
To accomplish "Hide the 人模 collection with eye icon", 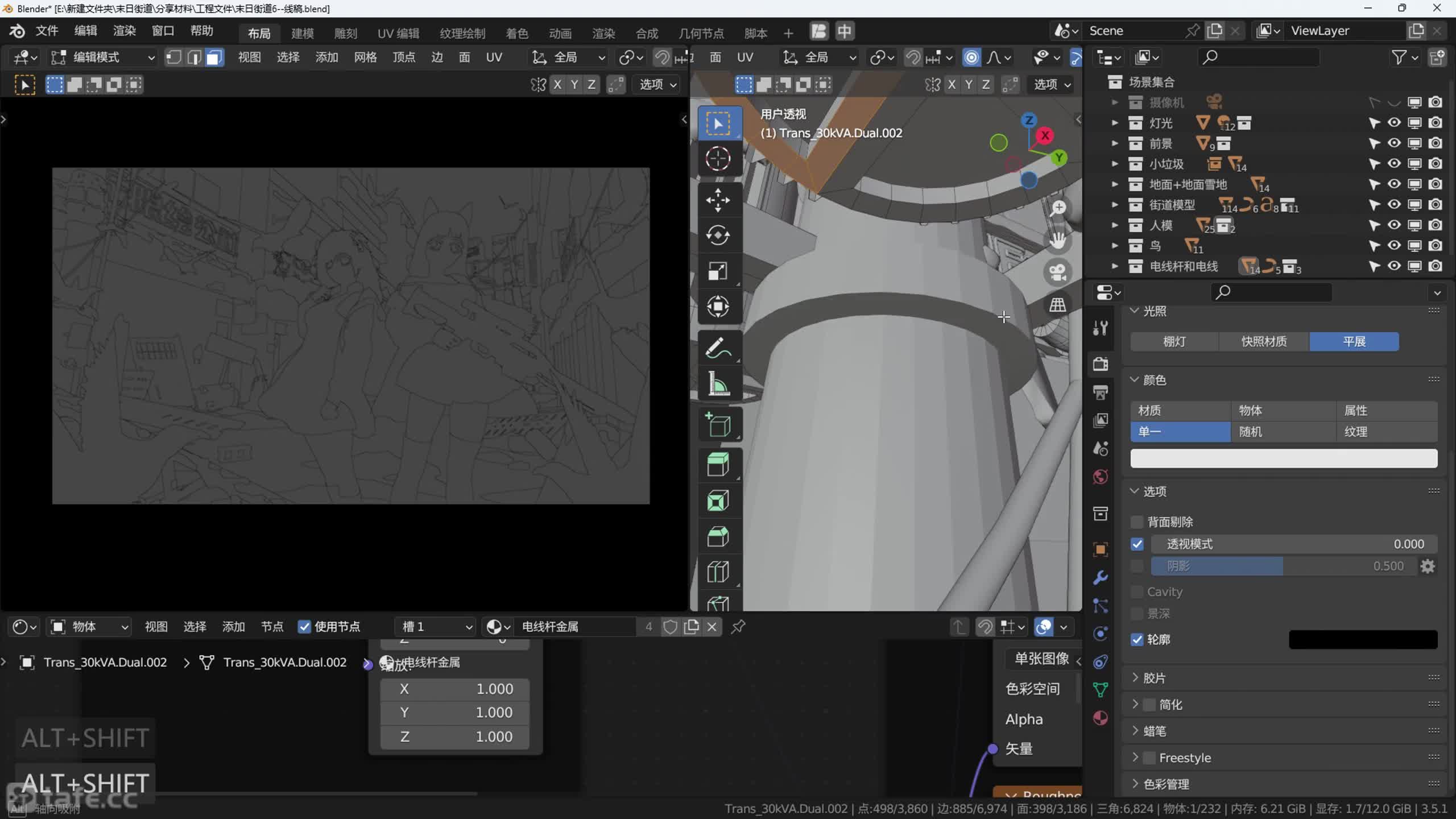I will tap(1394, 225).
